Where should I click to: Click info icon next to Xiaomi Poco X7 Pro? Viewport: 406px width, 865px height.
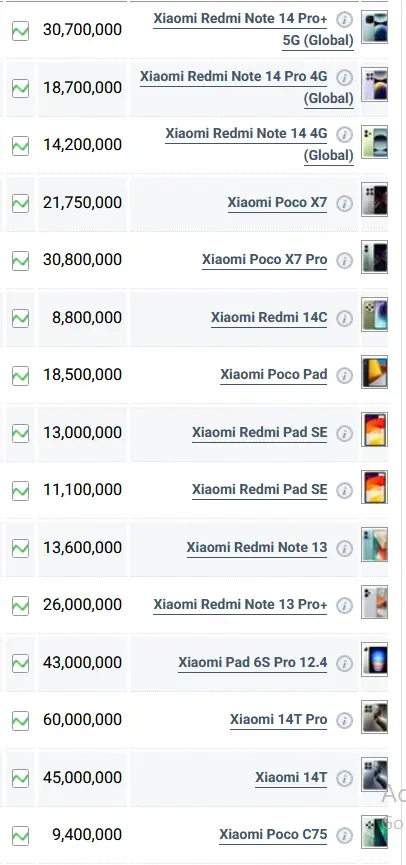pos(344,260)
